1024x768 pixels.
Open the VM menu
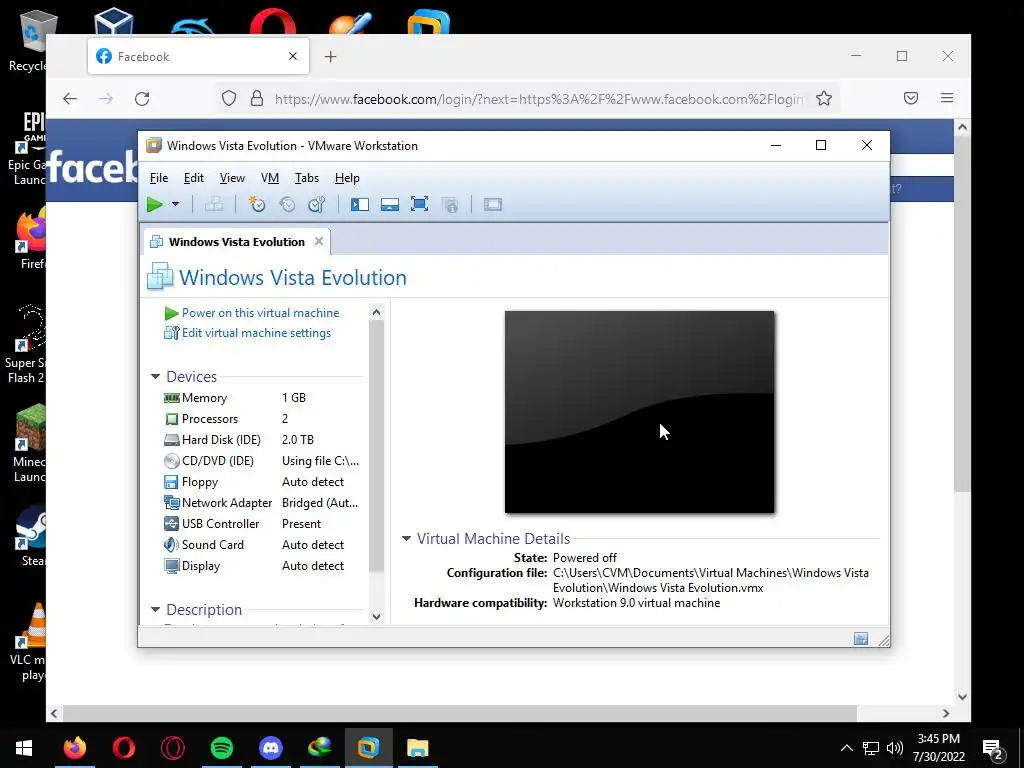pyautogui.click(x=270, y=178)
